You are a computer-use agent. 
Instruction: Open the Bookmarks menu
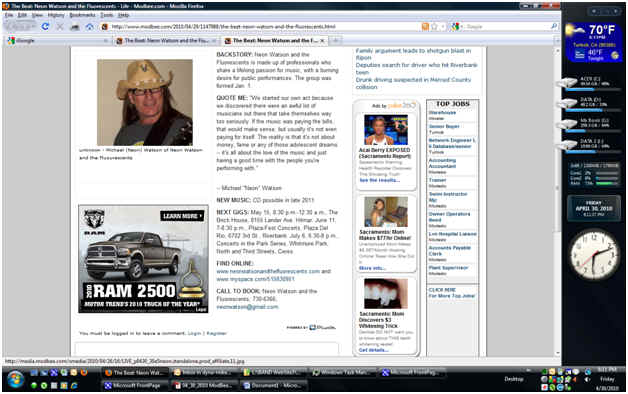click(x=83, y=15)
